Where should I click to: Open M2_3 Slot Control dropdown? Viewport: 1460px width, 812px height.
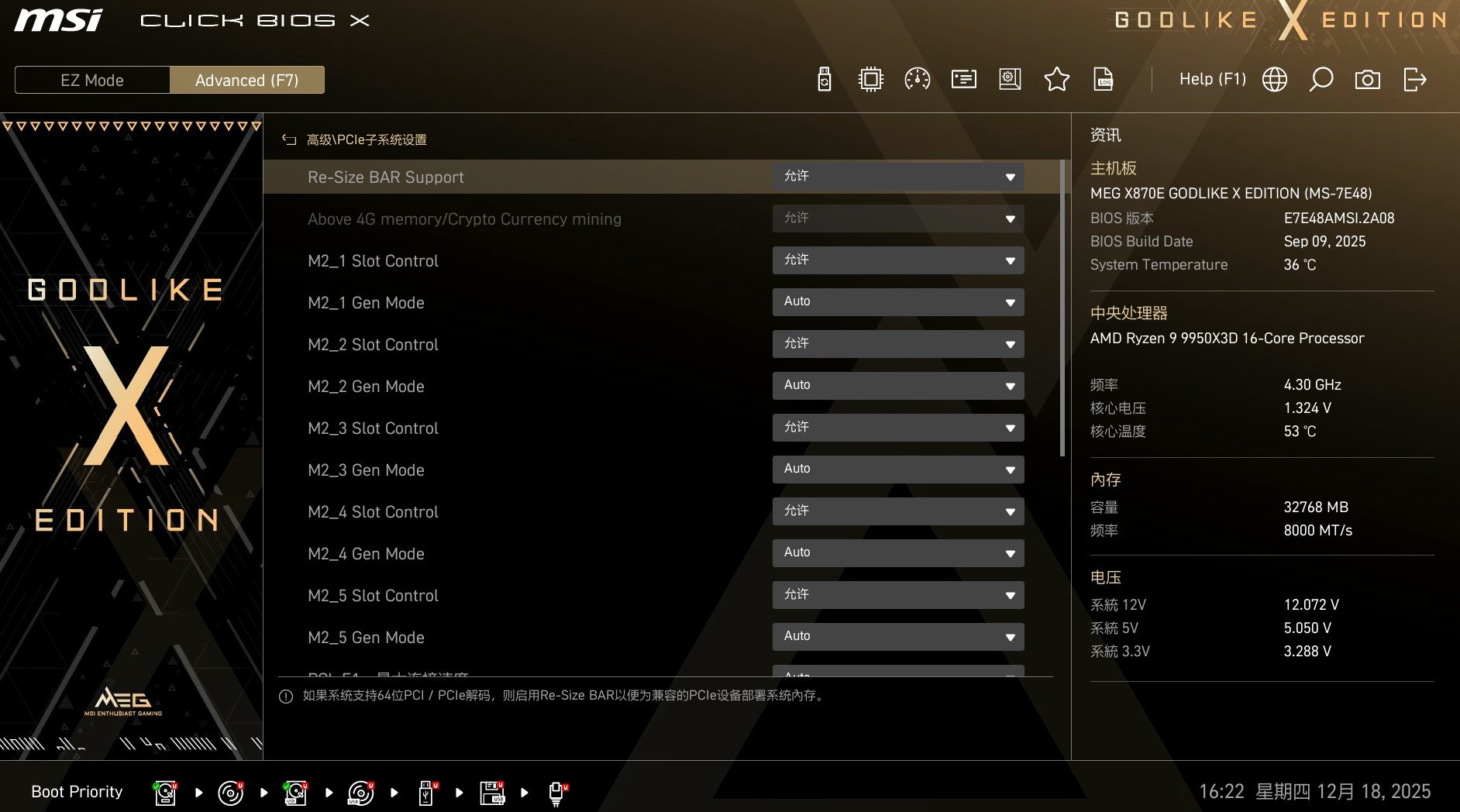point(898,428)
